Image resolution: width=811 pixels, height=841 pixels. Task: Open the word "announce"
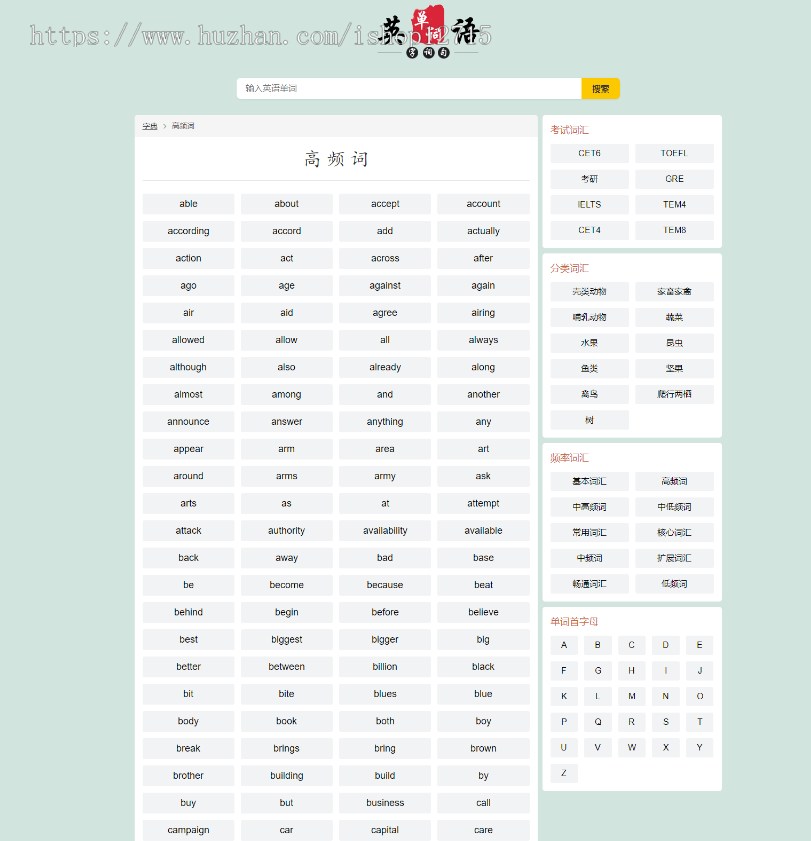pyautogui.click(x=188, y=422)
